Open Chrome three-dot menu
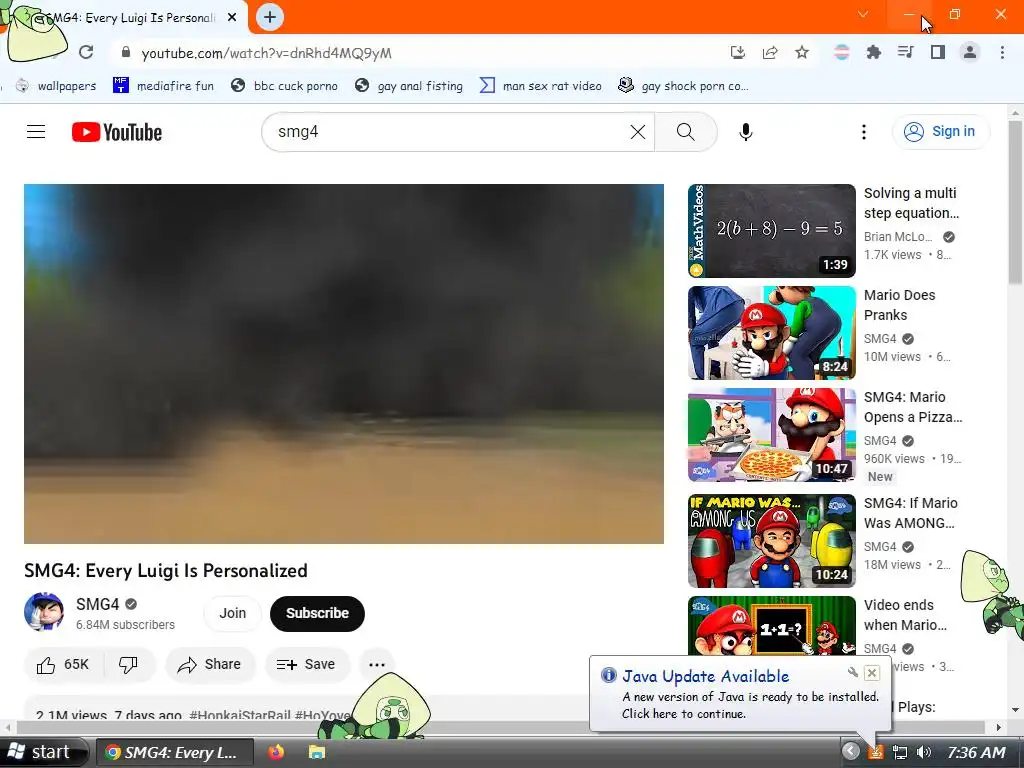The image size is (1024, 768). [x=1002, y=53]
